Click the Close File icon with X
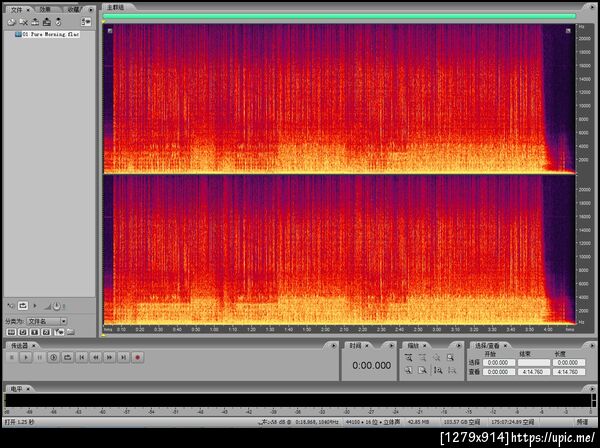The image size is (600, 448). (23, 22)
